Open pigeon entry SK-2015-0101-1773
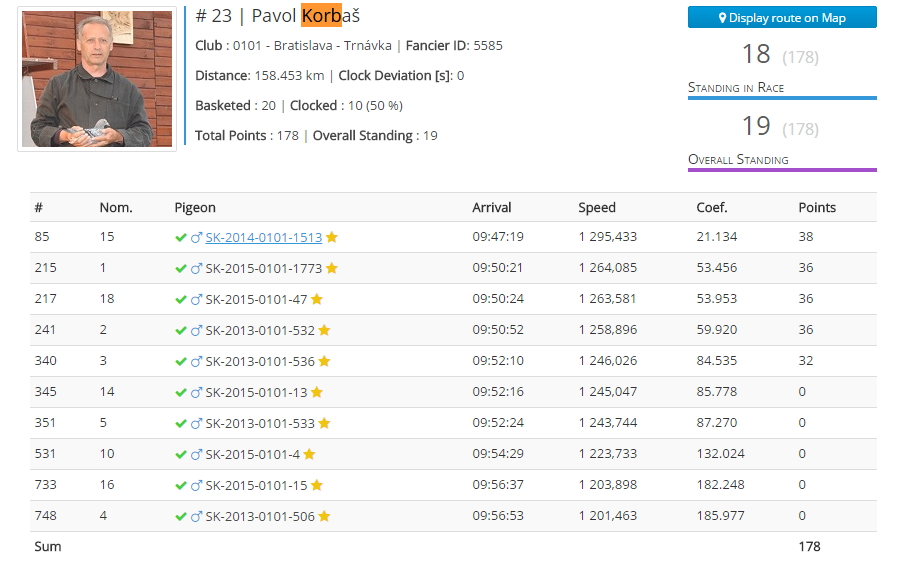 tap(263, 269)
